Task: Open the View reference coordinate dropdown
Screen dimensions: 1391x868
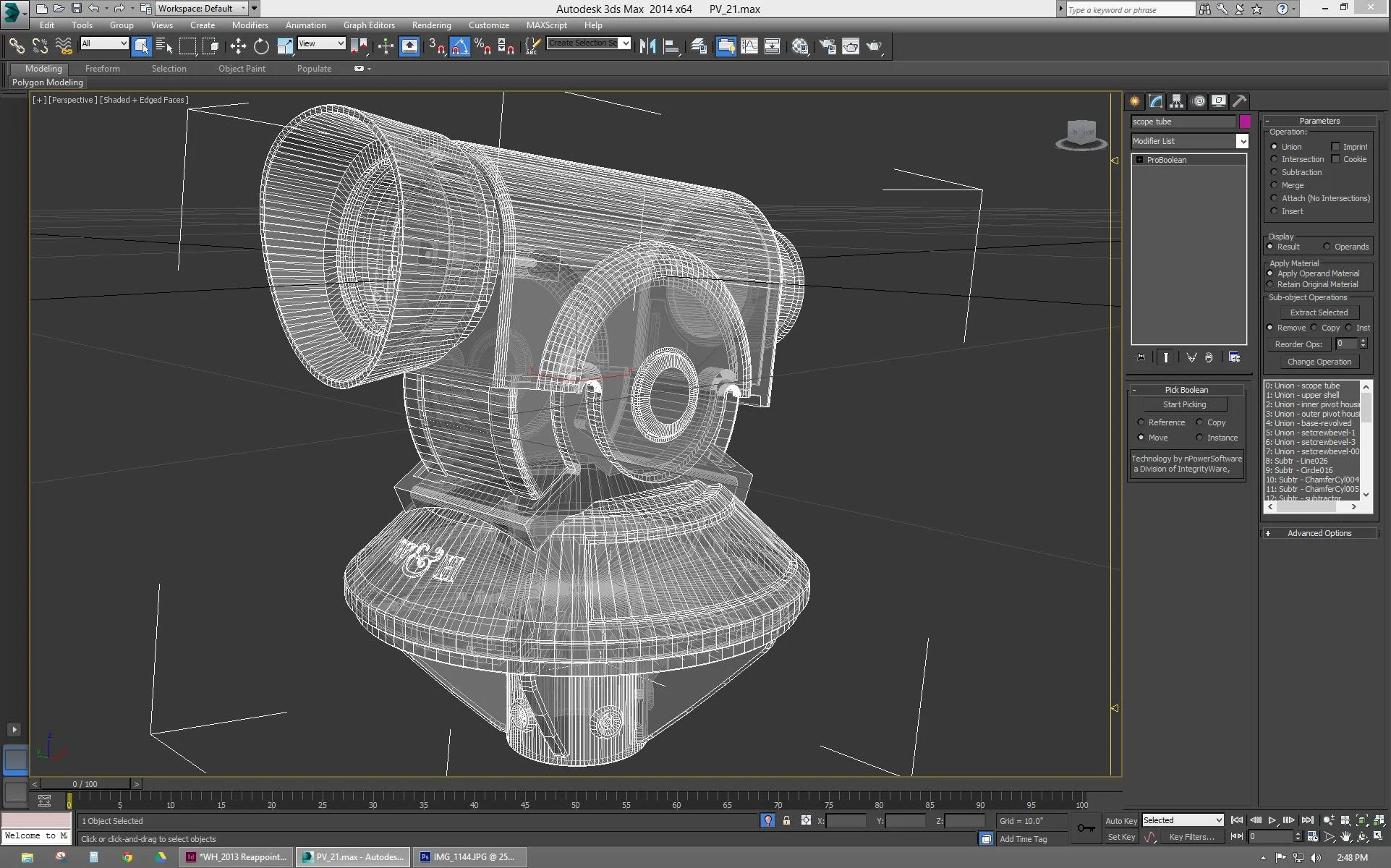Action: click(x=321, y=43)
